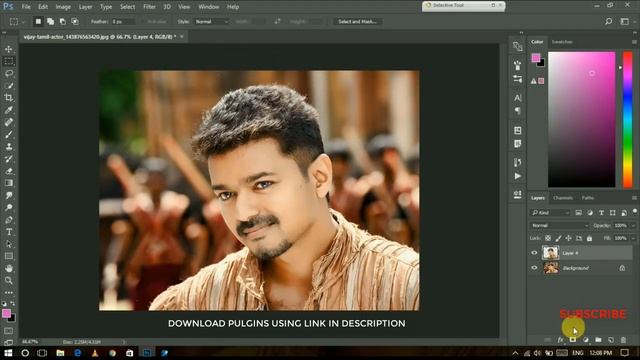Open the layer blend mode dropdown

[560, 225]
